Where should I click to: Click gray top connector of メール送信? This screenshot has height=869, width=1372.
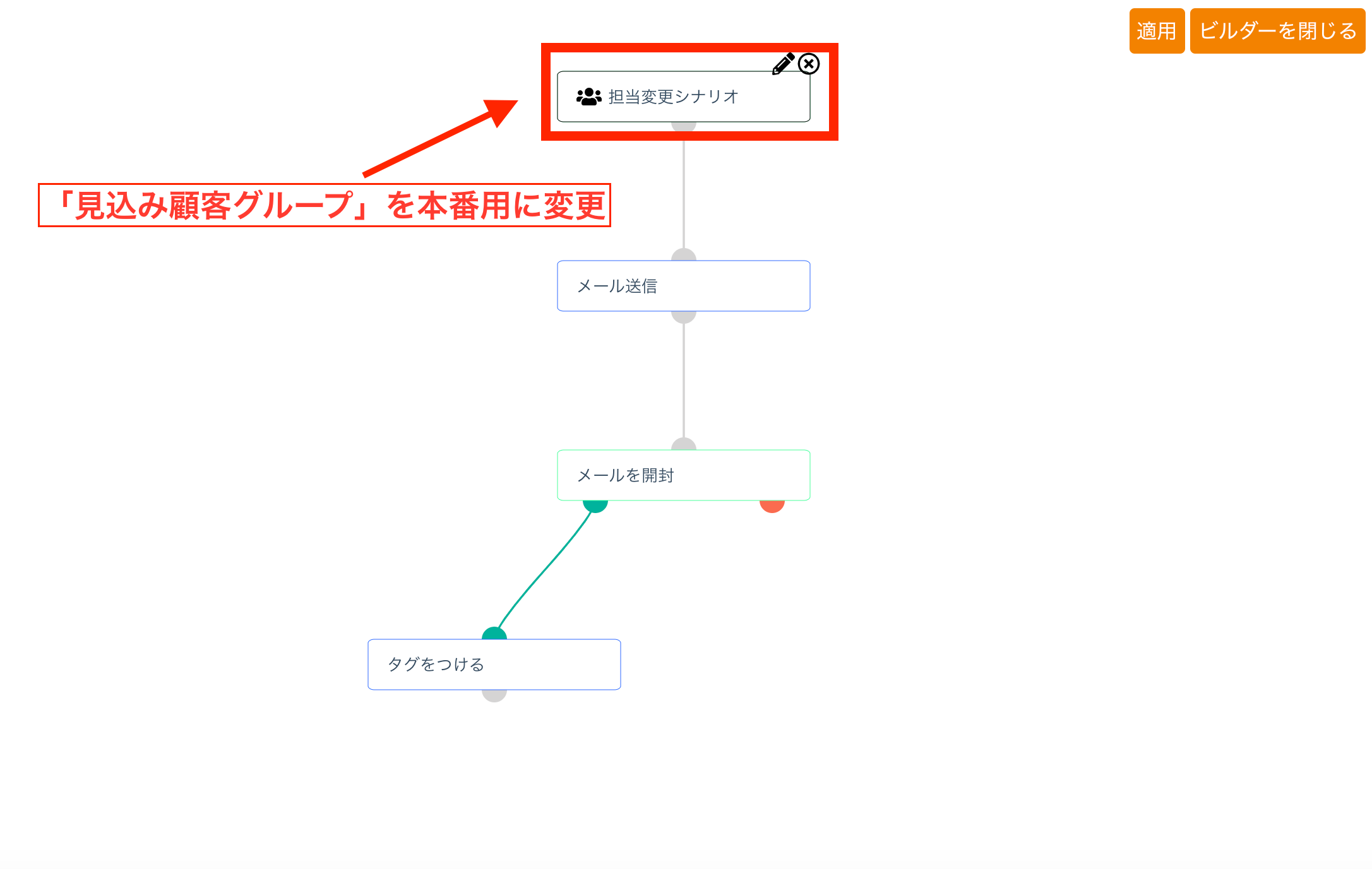click(x=683, y=255)
